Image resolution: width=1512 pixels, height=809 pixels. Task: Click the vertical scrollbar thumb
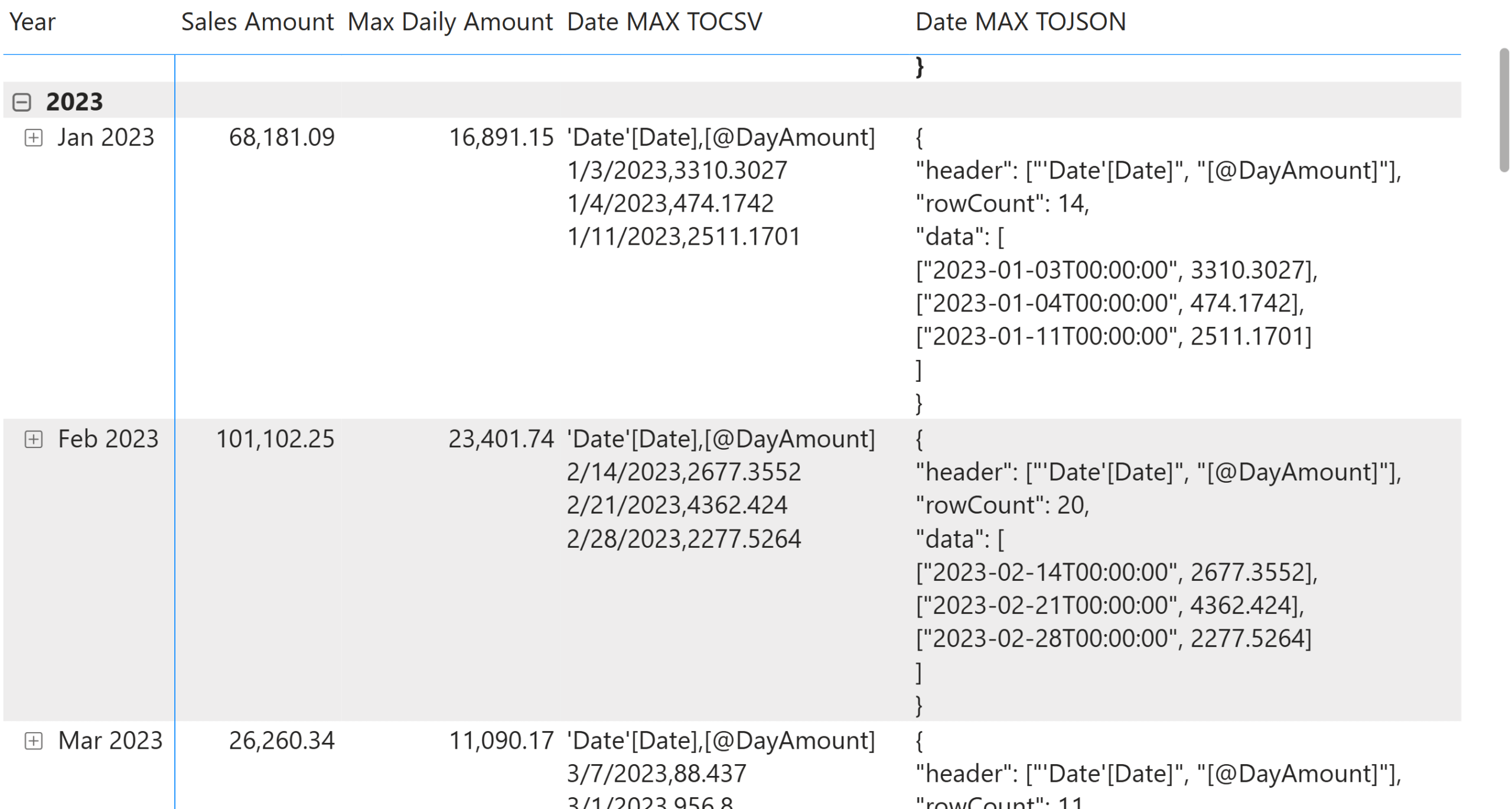pyautogui.click(x=1504, y=111)
